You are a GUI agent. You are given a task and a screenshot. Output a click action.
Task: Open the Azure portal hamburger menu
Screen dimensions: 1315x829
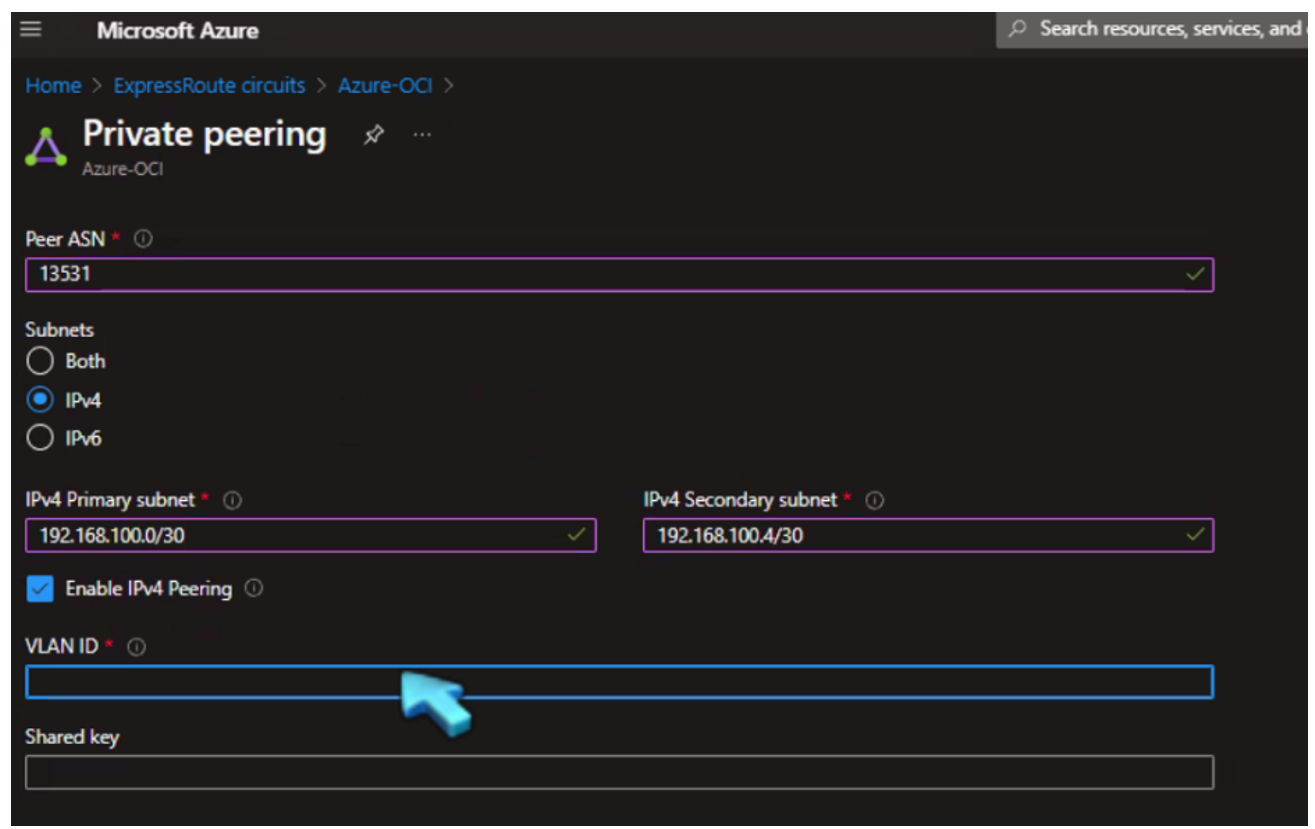[31, 29]
